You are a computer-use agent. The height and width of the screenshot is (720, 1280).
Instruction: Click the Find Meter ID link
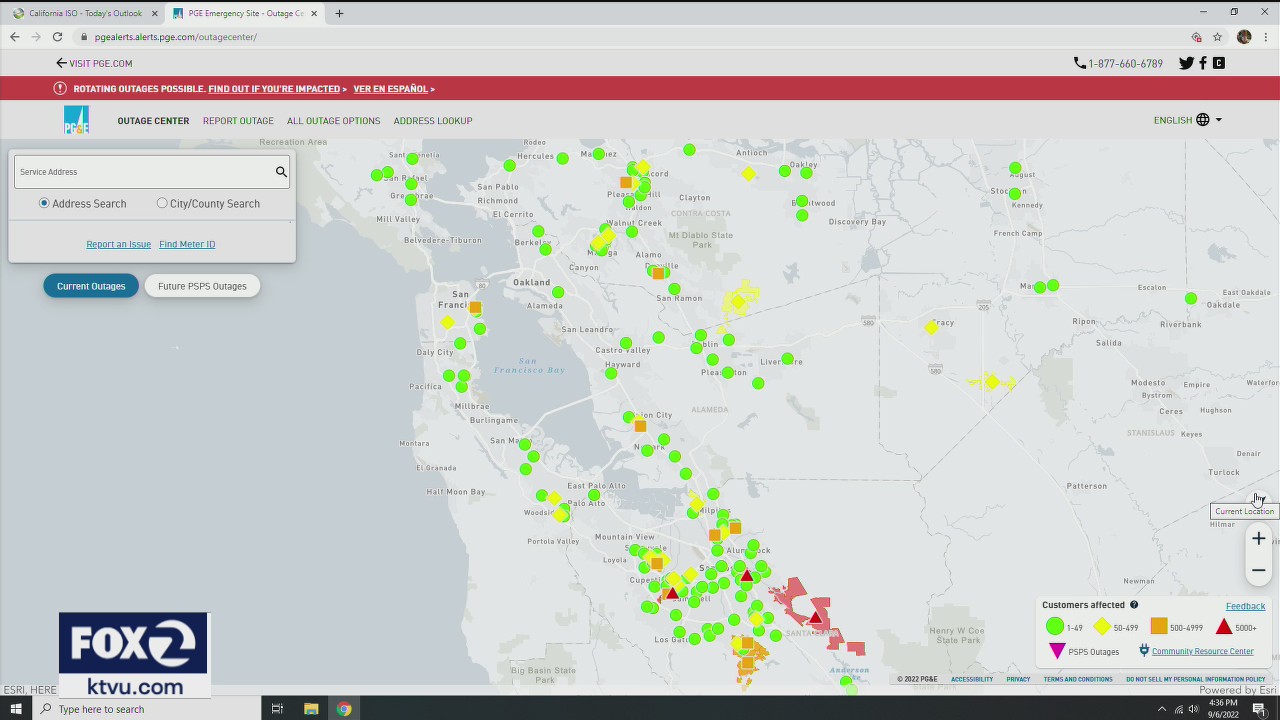point(187,244)
